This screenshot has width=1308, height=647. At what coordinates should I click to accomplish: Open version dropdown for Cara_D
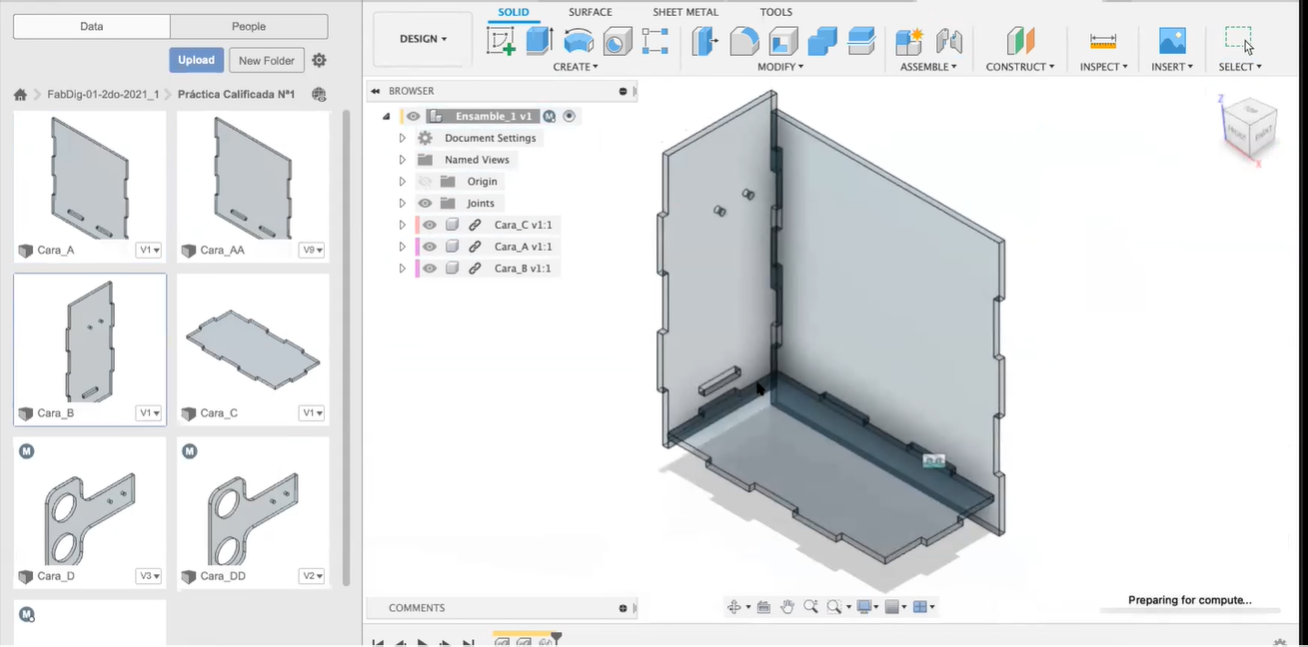point(149,576)
